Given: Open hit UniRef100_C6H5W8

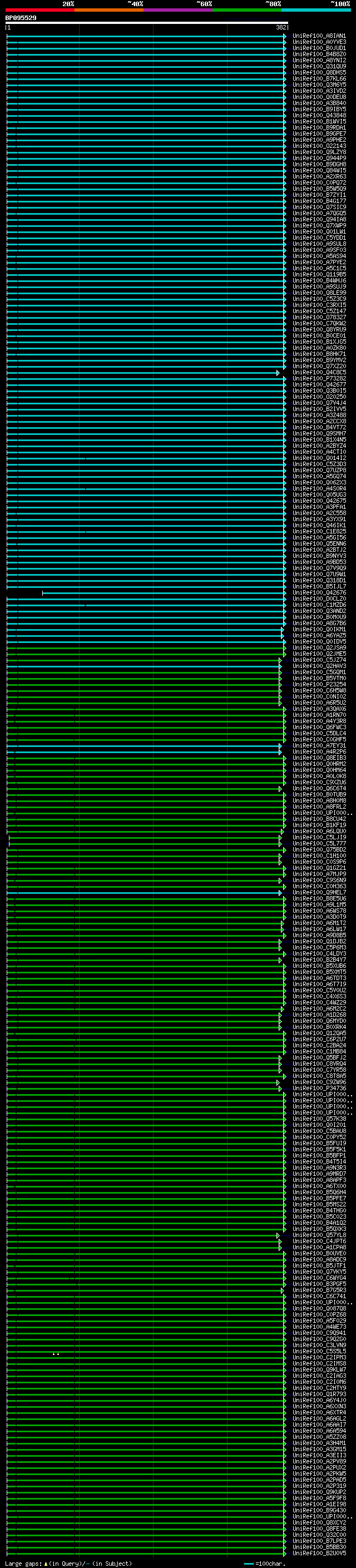Looking at the screenshot, I should point(319,690).
